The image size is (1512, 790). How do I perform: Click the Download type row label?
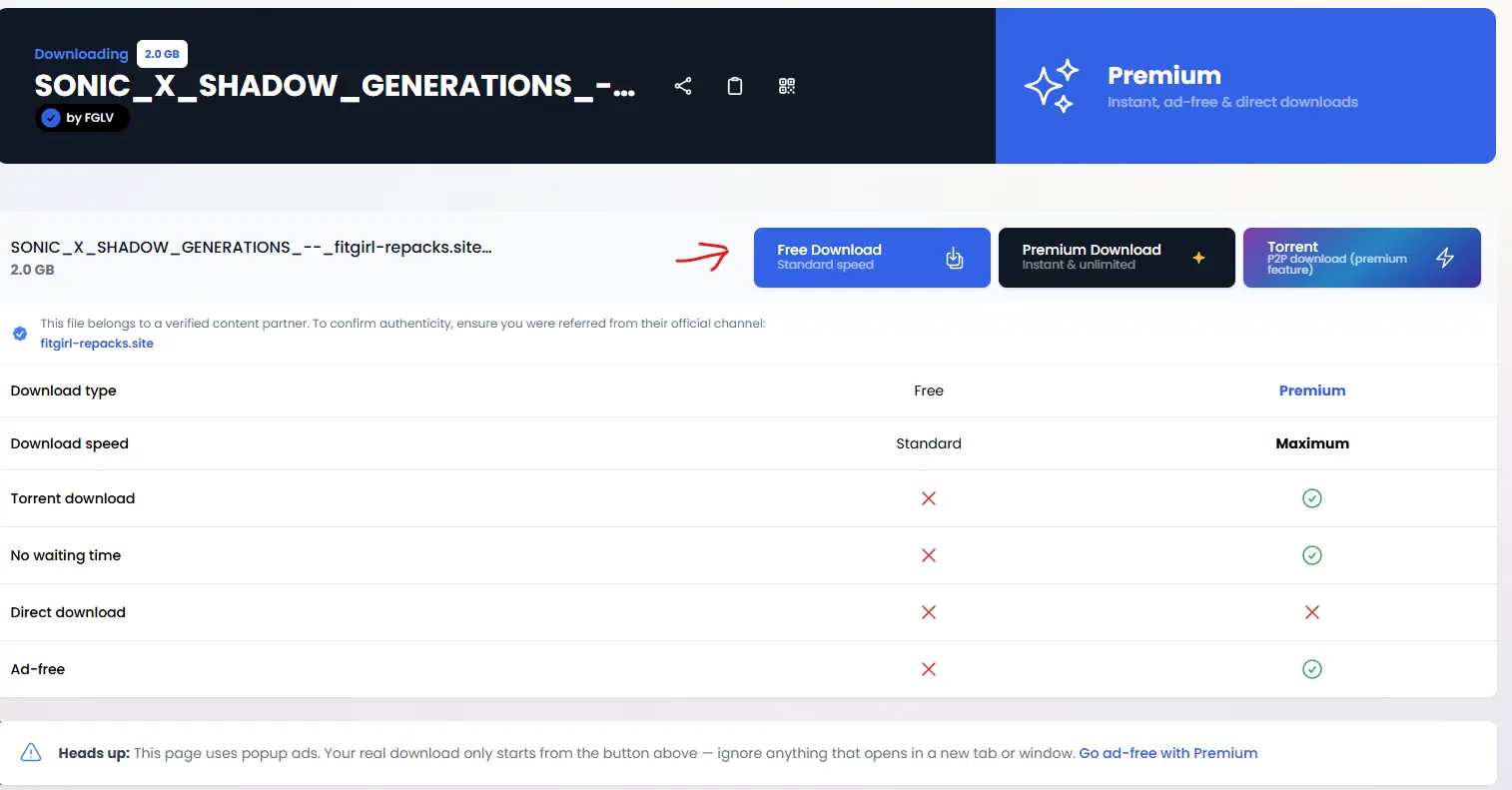(x=64, y=391)
